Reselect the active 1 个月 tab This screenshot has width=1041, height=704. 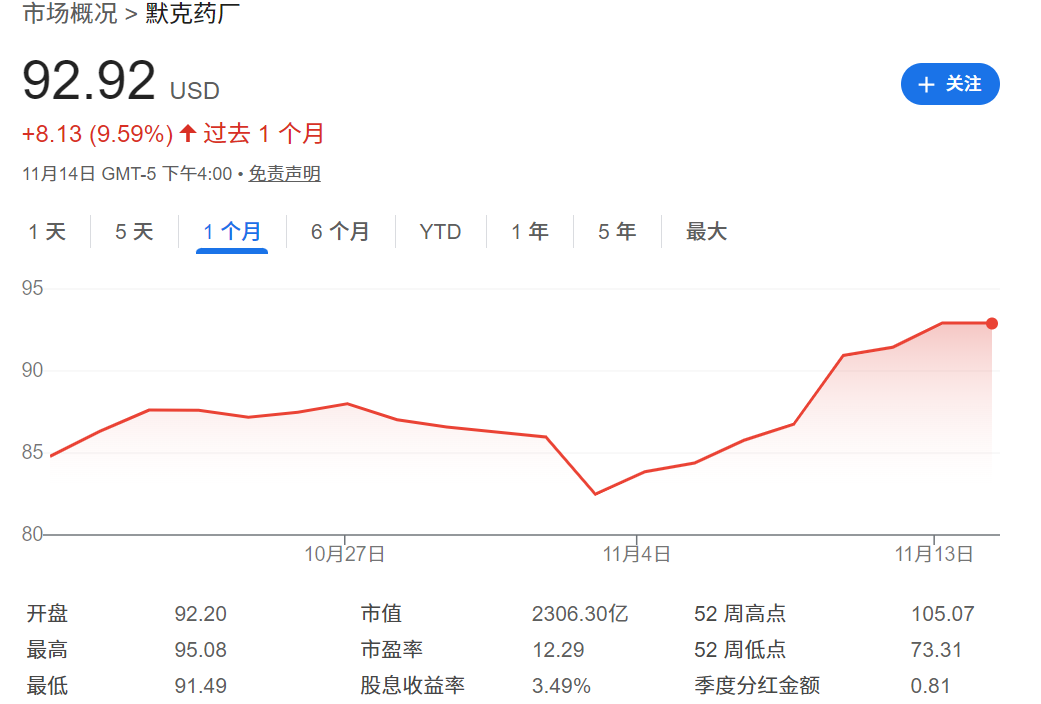tap(231, 231)
